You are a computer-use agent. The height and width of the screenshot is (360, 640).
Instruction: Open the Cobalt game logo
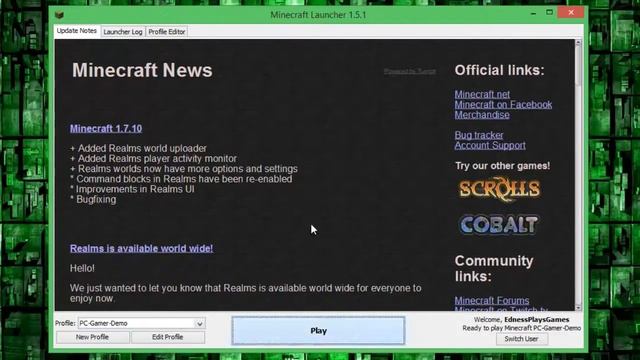tap(499, 224)
